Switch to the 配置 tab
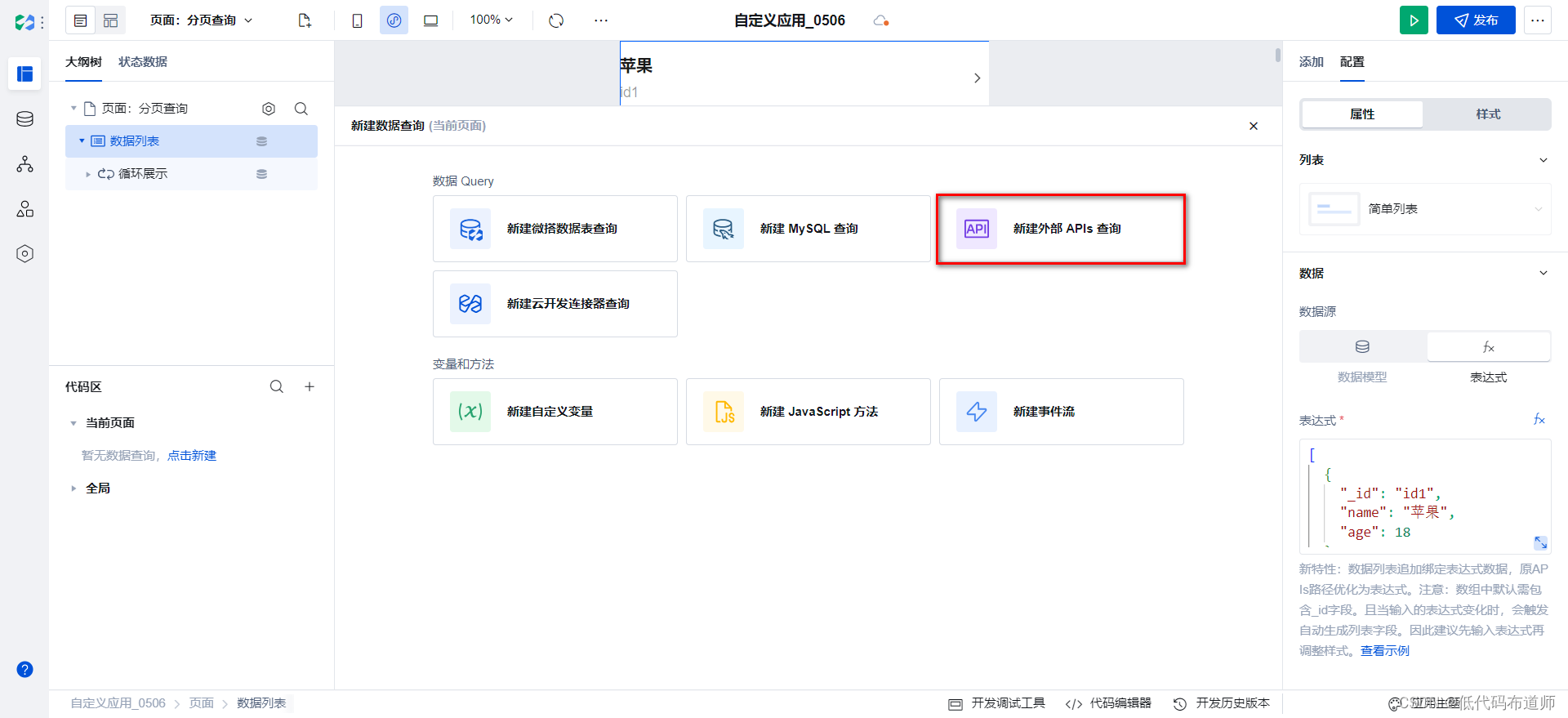This screenshot has height=718, width=1568. point(1352,62)
